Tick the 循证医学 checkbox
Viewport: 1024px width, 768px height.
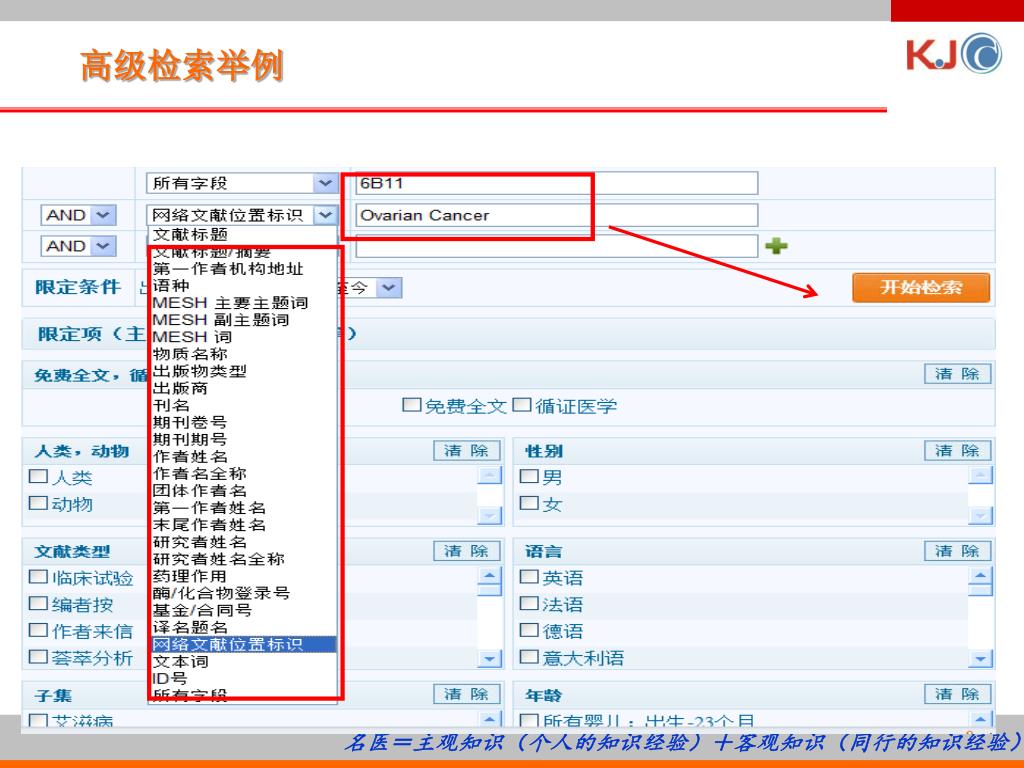pyautogui.click(x=522, y=405)
